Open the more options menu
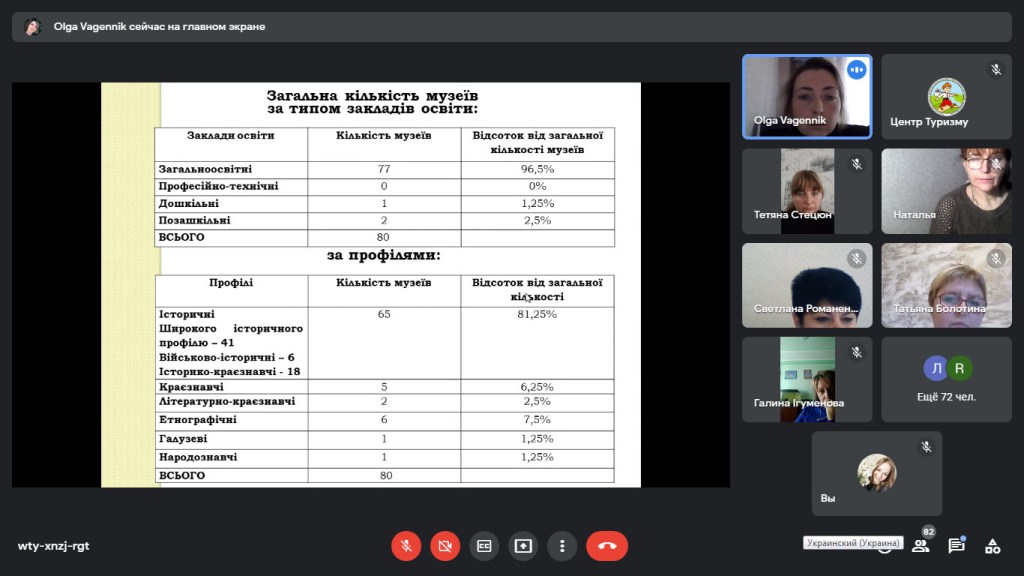Viewport: 1024px width, 576px height. tap(562, 545)
